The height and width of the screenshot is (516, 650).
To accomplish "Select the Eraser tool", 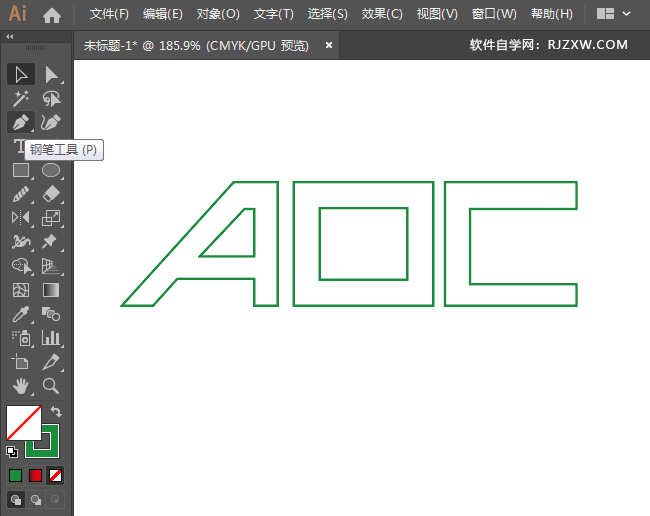I will point(51,194).
